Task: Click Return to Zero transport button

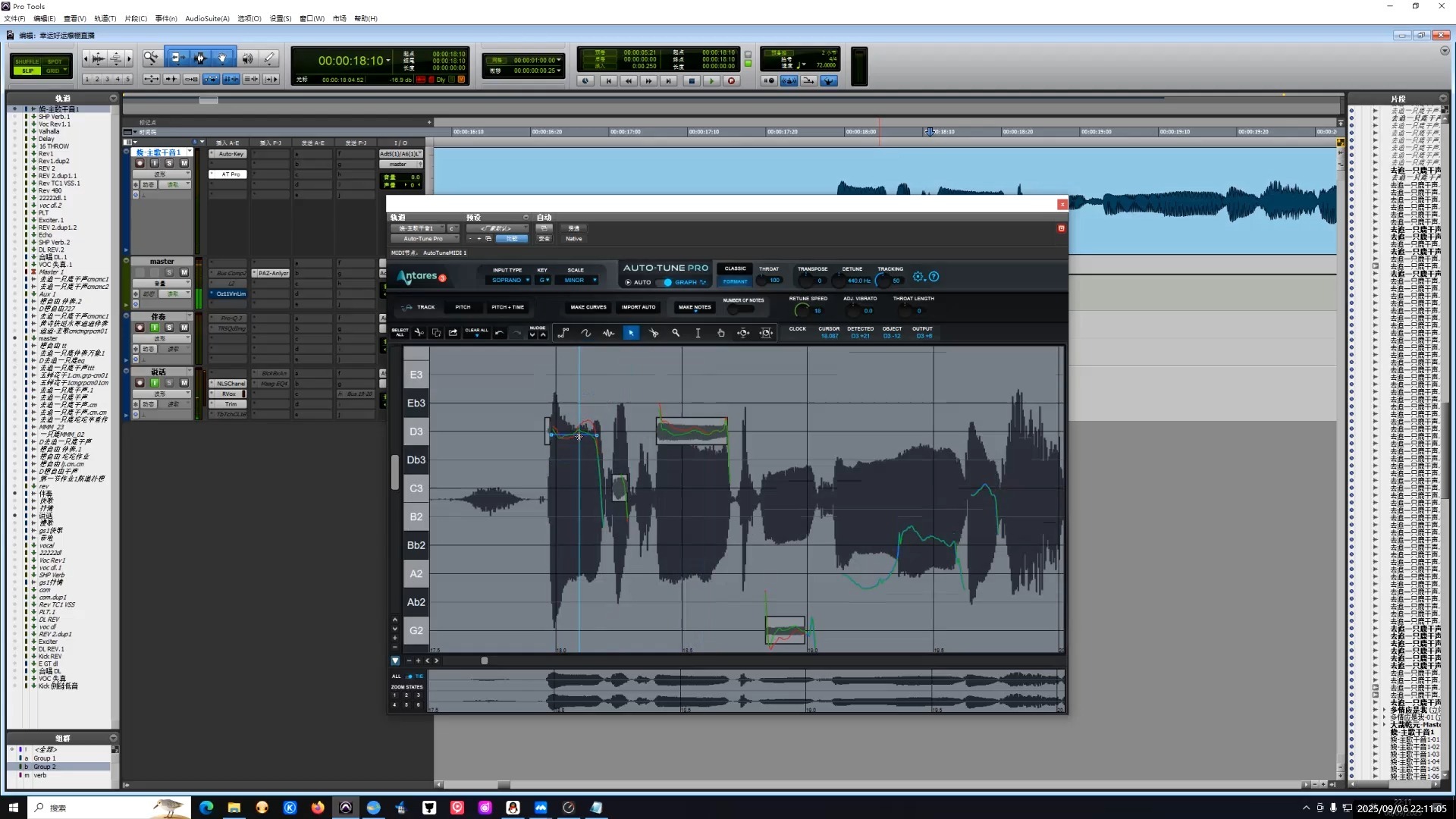Action: pos(608,80)
